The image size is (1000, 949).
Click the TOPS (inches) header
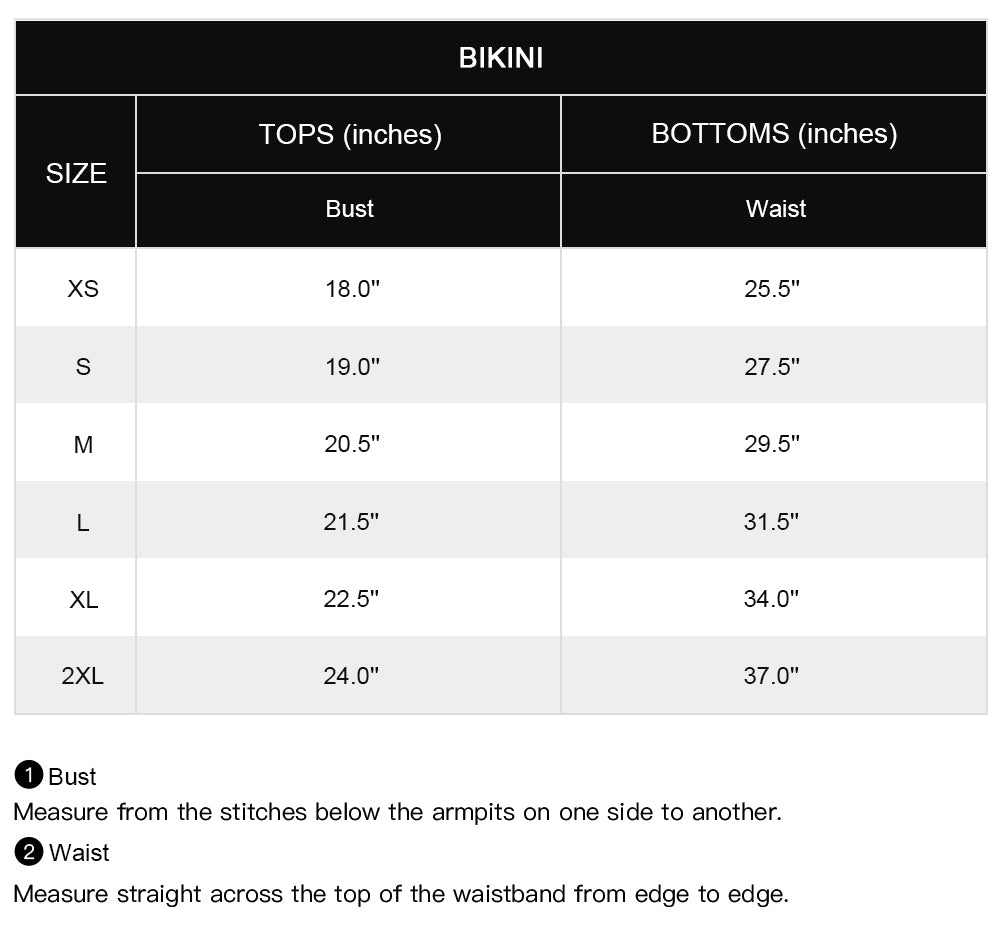tap(350, 134)
